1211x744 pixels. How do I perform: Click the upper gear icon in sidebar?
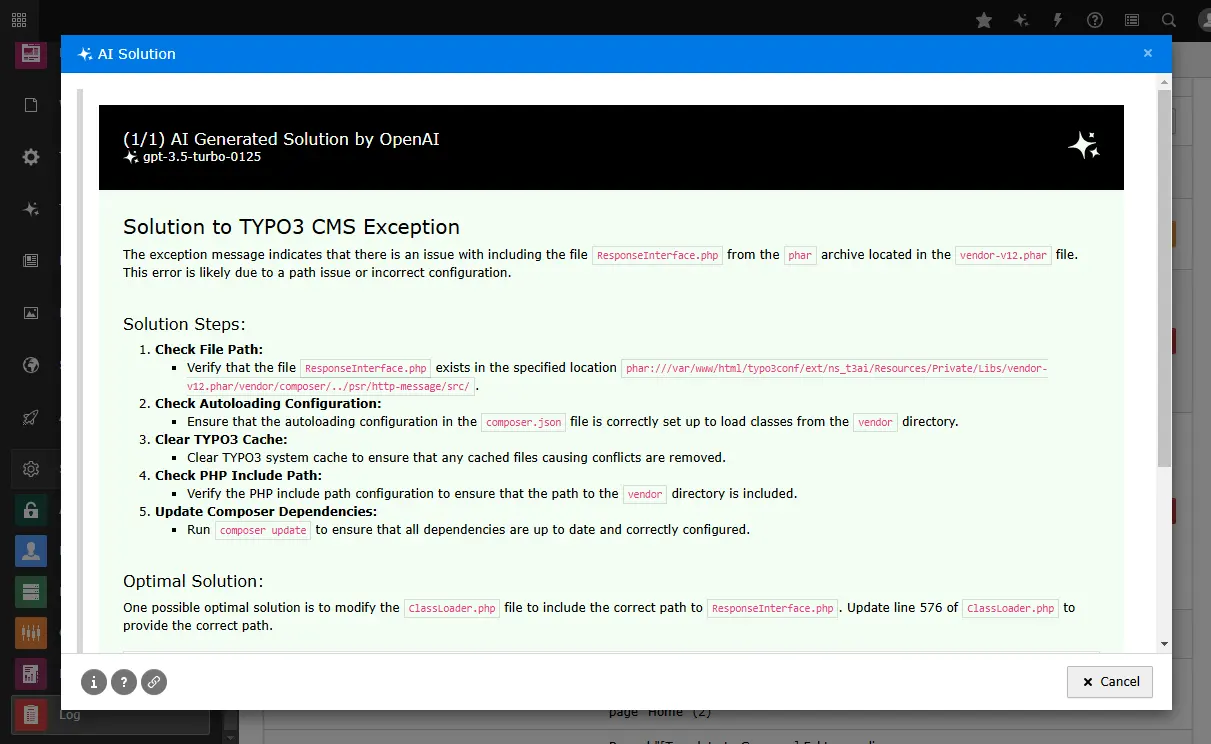click(31, 157)
